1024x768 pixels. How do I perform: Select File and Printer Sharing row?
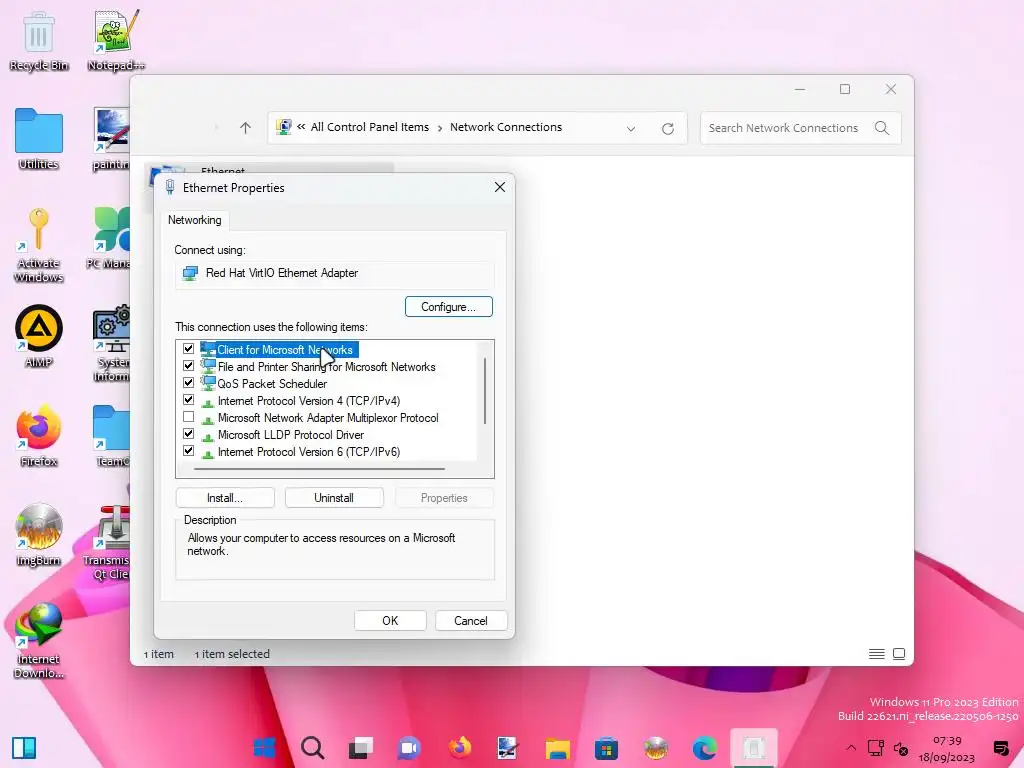(326, 367)
